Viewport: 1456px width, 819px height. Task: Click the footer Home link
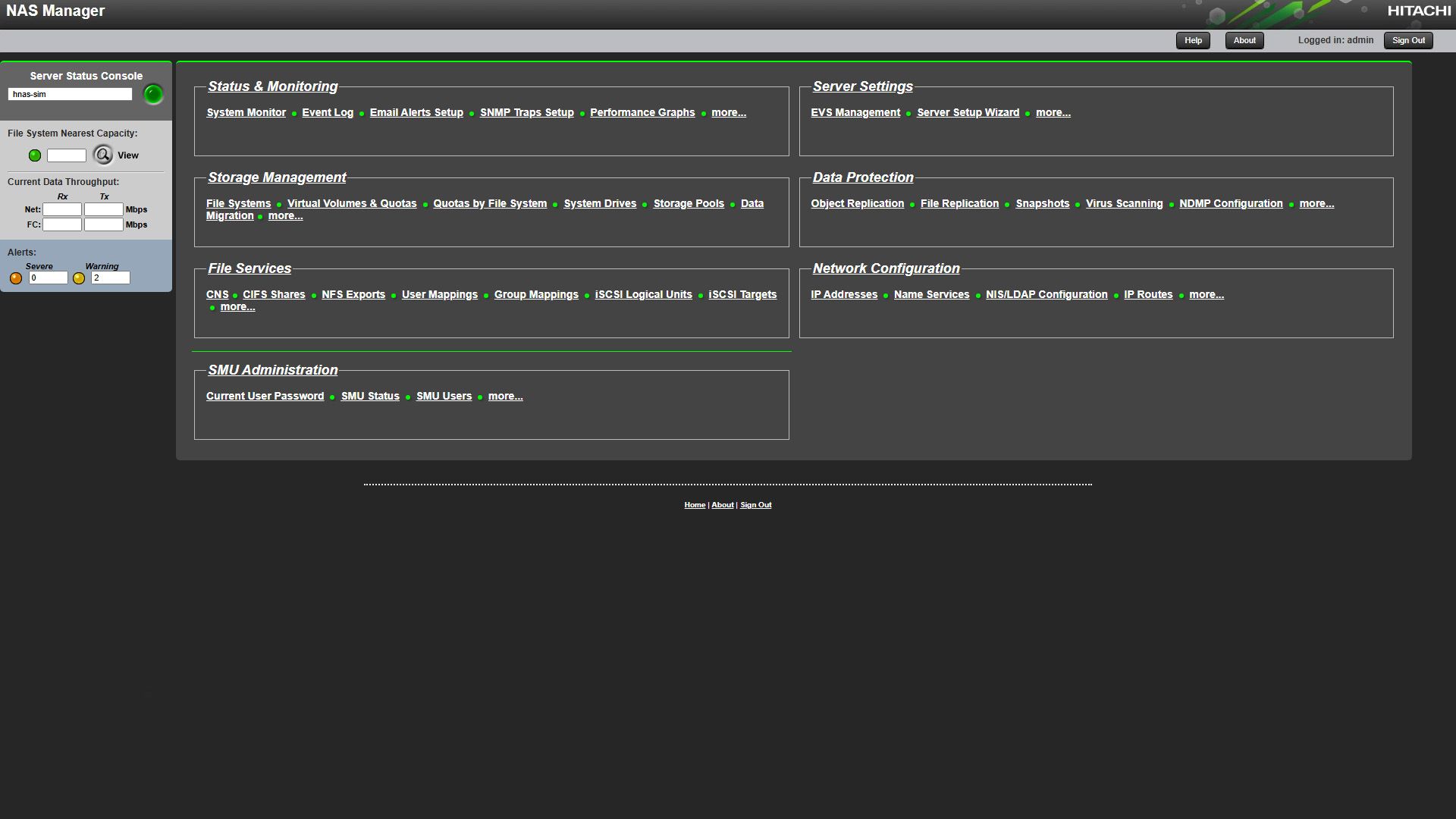[695, 505]
